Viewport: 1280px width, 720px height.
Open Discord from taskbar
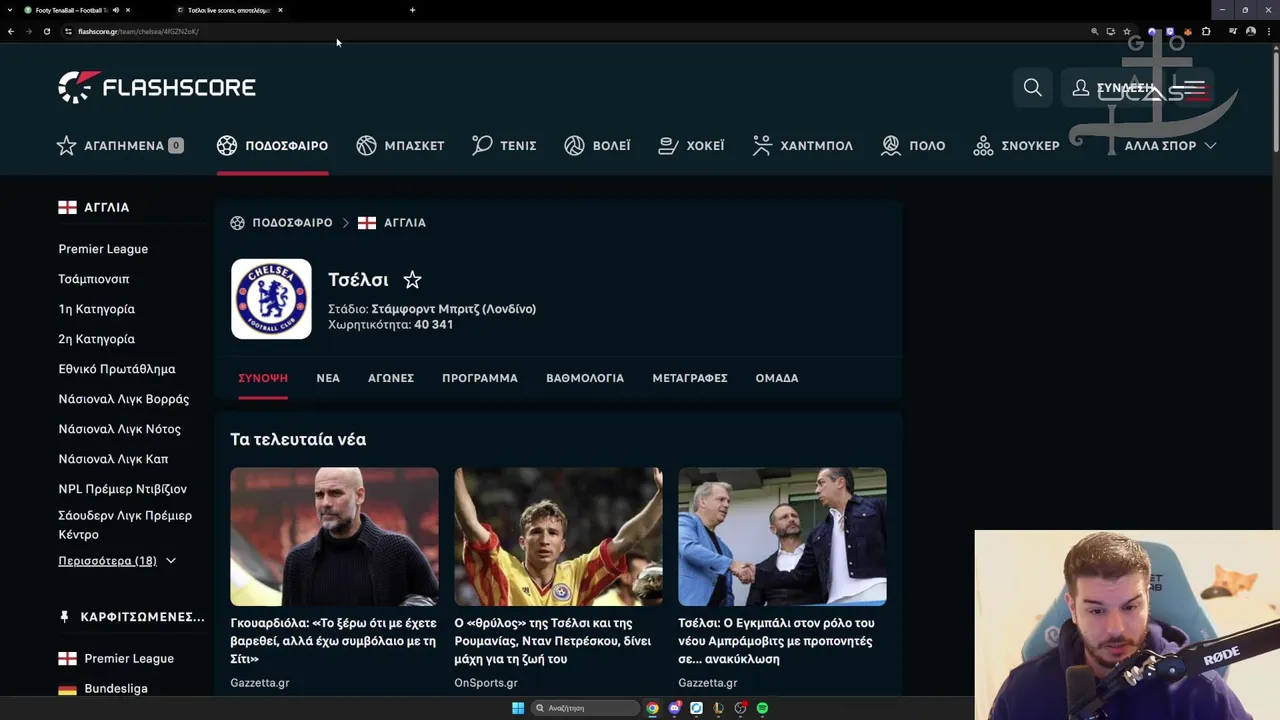pyautogui.click(x=674, y=708)
